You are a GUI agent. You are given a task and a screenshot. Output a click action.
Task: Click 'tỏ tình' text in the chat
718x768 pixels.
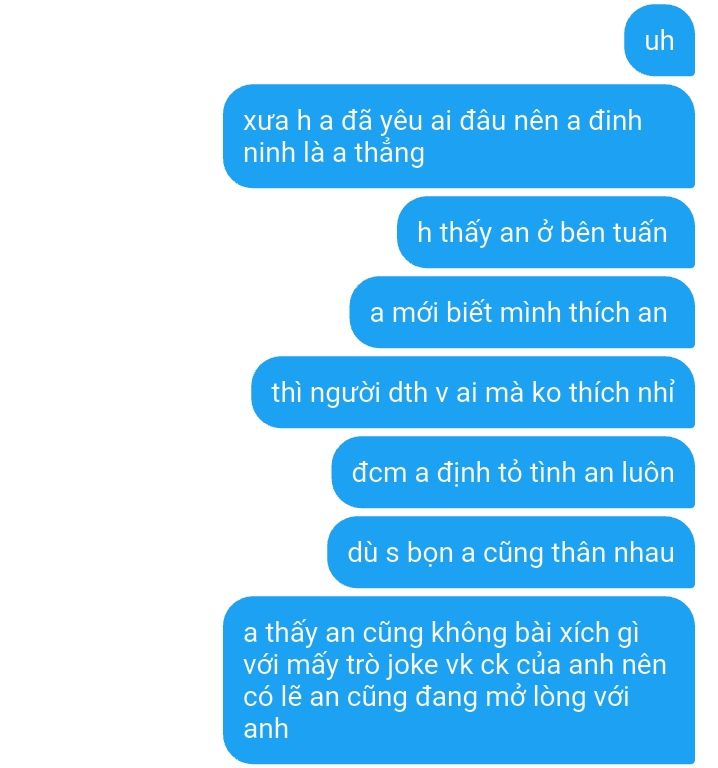pyautogui.click(x=537, y=472)
